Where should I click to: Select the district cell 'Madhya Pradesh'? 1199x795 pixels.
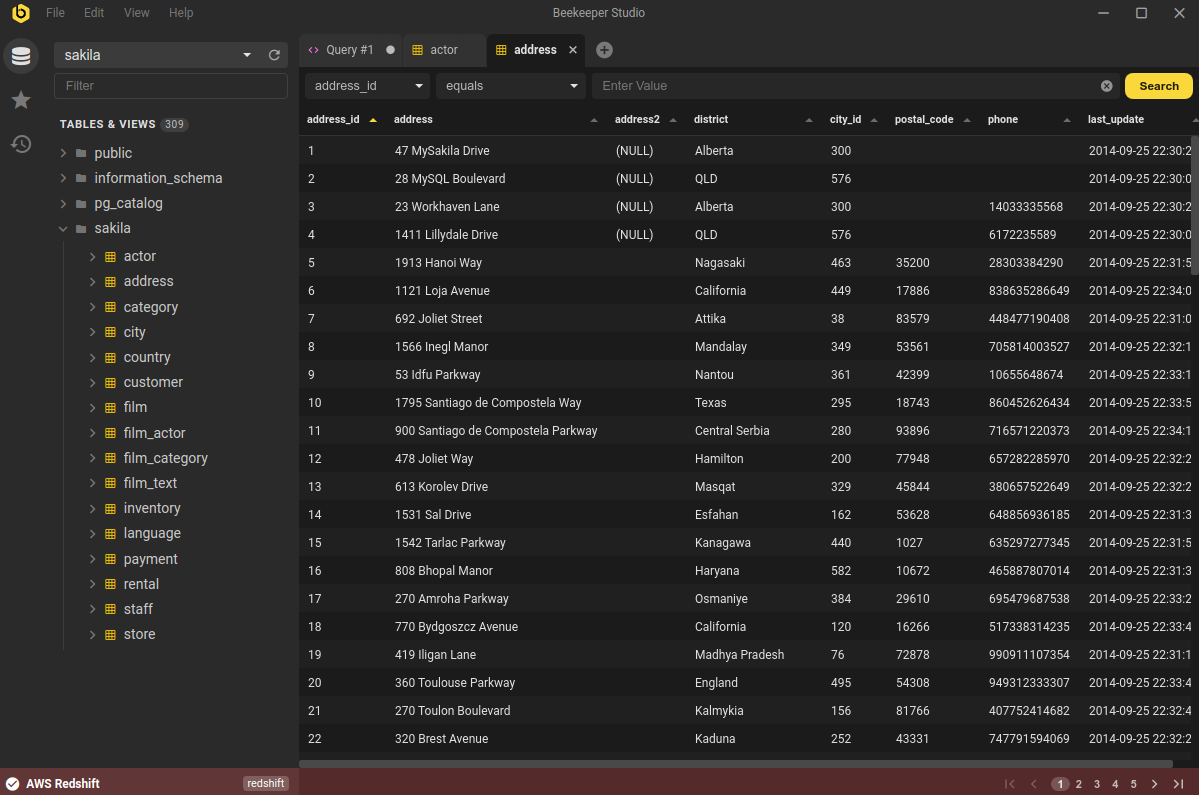739,655
